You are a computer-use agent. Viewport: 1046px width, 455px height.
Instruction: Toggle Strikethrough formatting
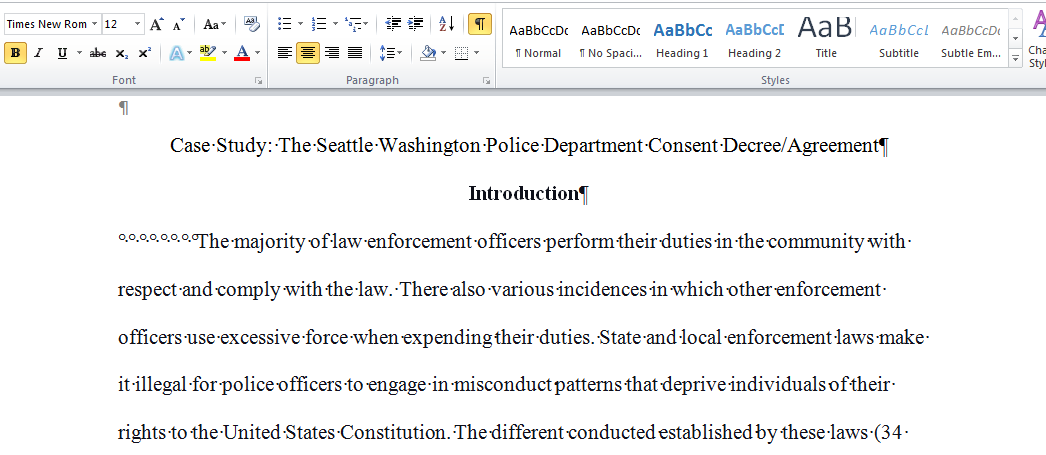pyautogui.click(x=98, y=53)
